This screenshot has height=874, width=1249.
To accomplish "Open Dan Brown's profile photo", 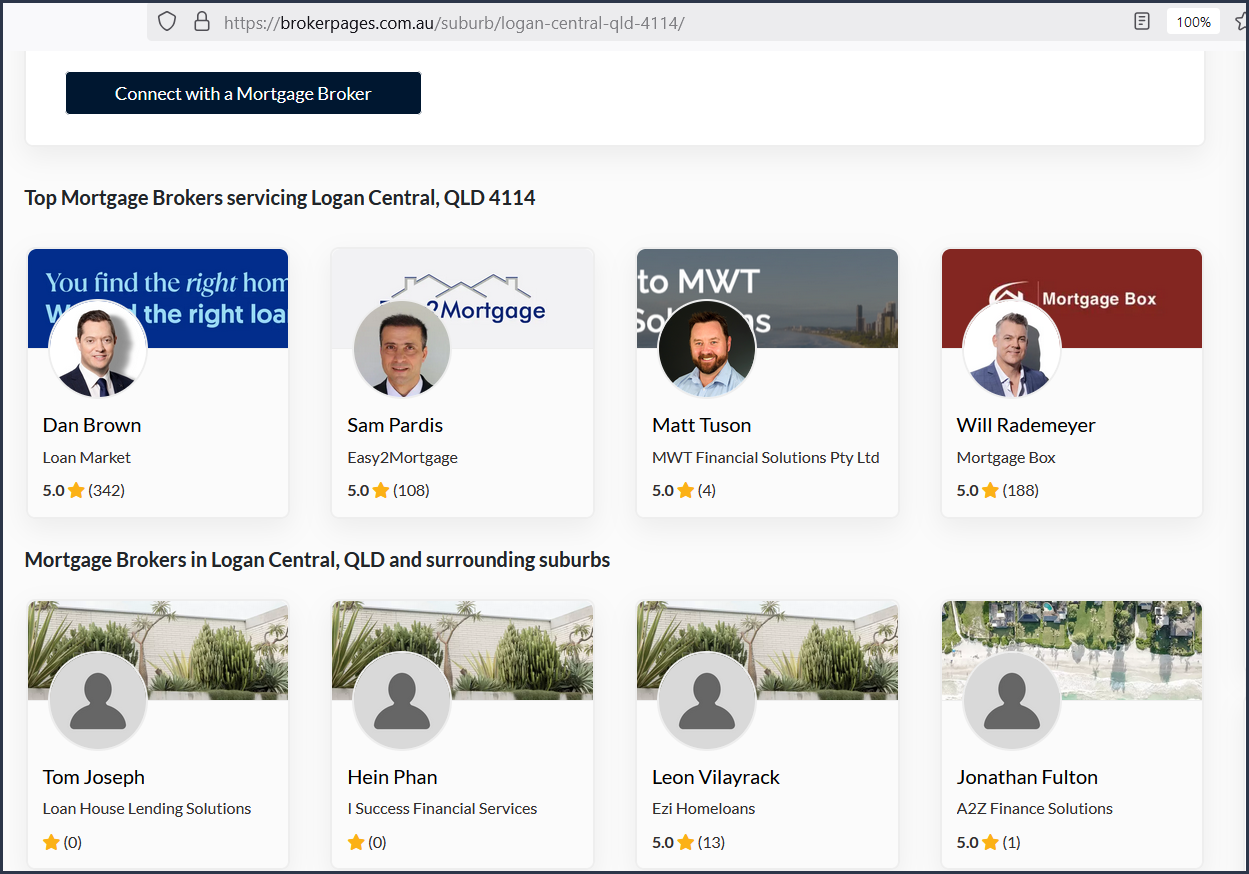I will pyautogui.click(x=98, y=350).
